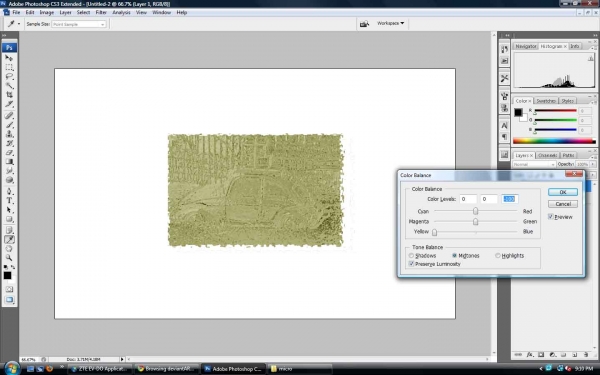The height and width of the screenshot is (375, 600).
Task: Open the Workspace dropdown
Action: coord(390,23)
